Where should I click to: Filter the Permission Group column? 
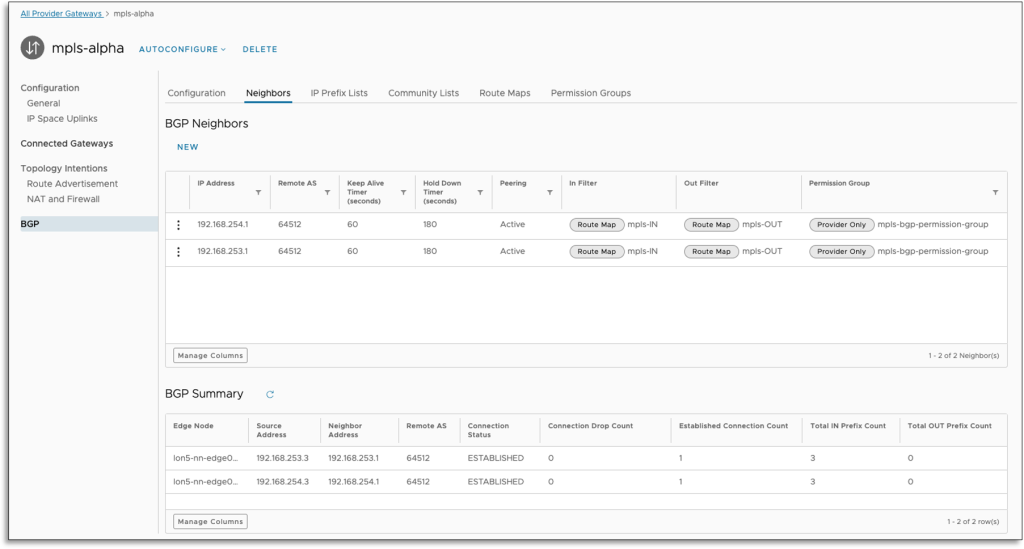[995, 192]
